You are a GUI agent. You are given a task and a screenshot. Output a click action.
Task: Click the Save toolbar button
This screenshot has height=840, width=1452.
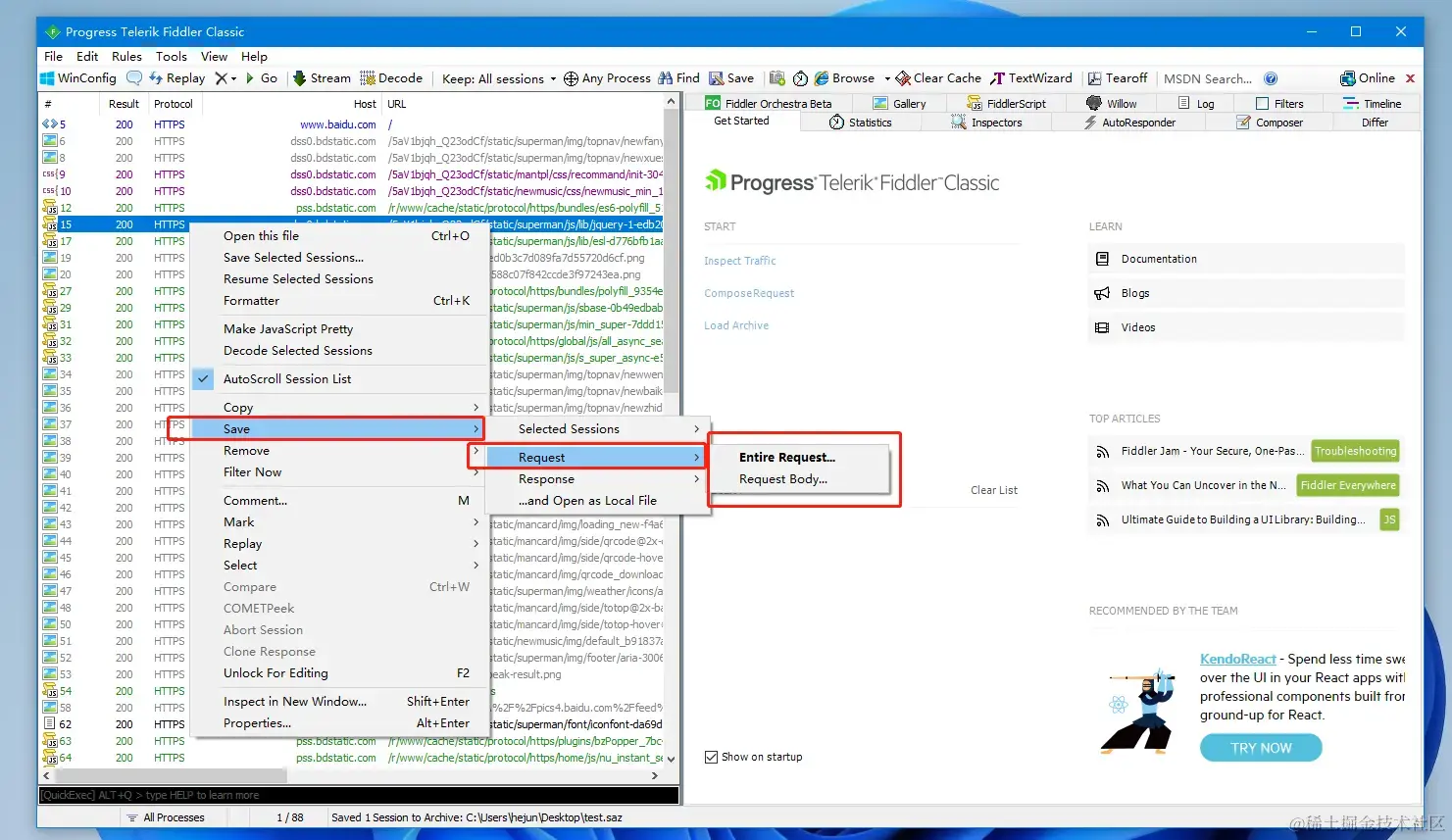731,78
